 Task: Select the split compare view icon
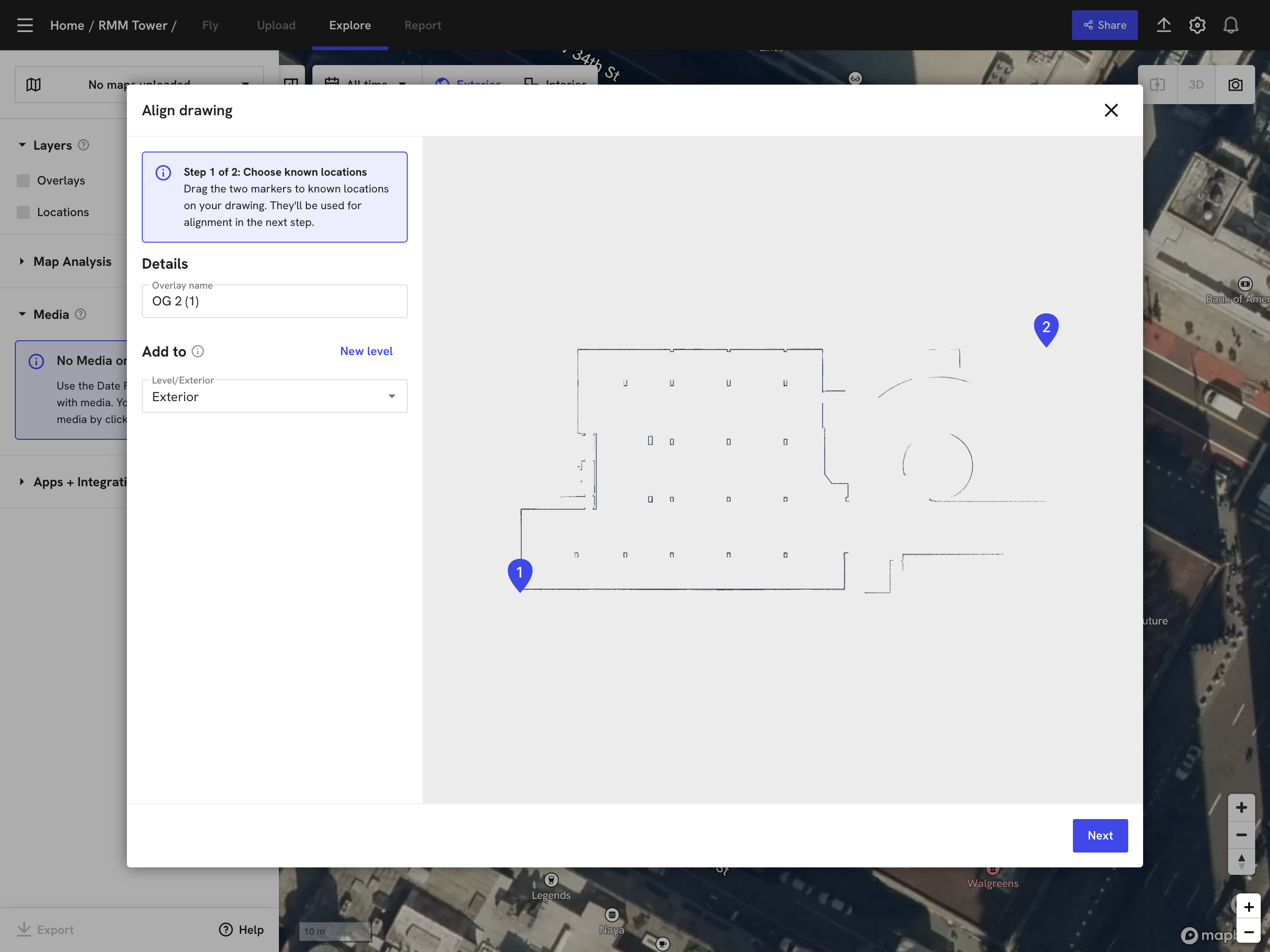point(1158,84)
